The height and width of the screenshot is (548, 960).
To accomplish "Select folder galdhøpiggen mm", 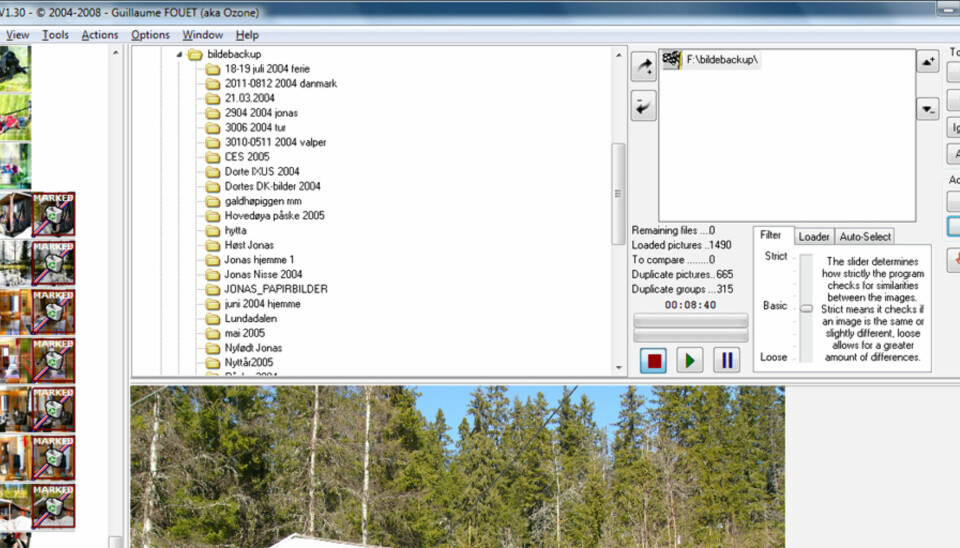I will click(263, 201).
